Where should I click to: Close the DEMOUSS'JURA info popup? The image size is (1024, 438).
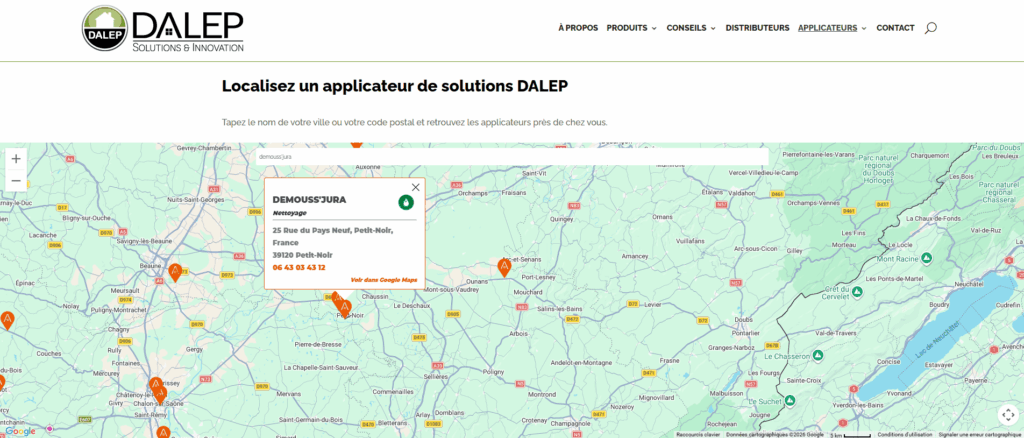point(416,186)
